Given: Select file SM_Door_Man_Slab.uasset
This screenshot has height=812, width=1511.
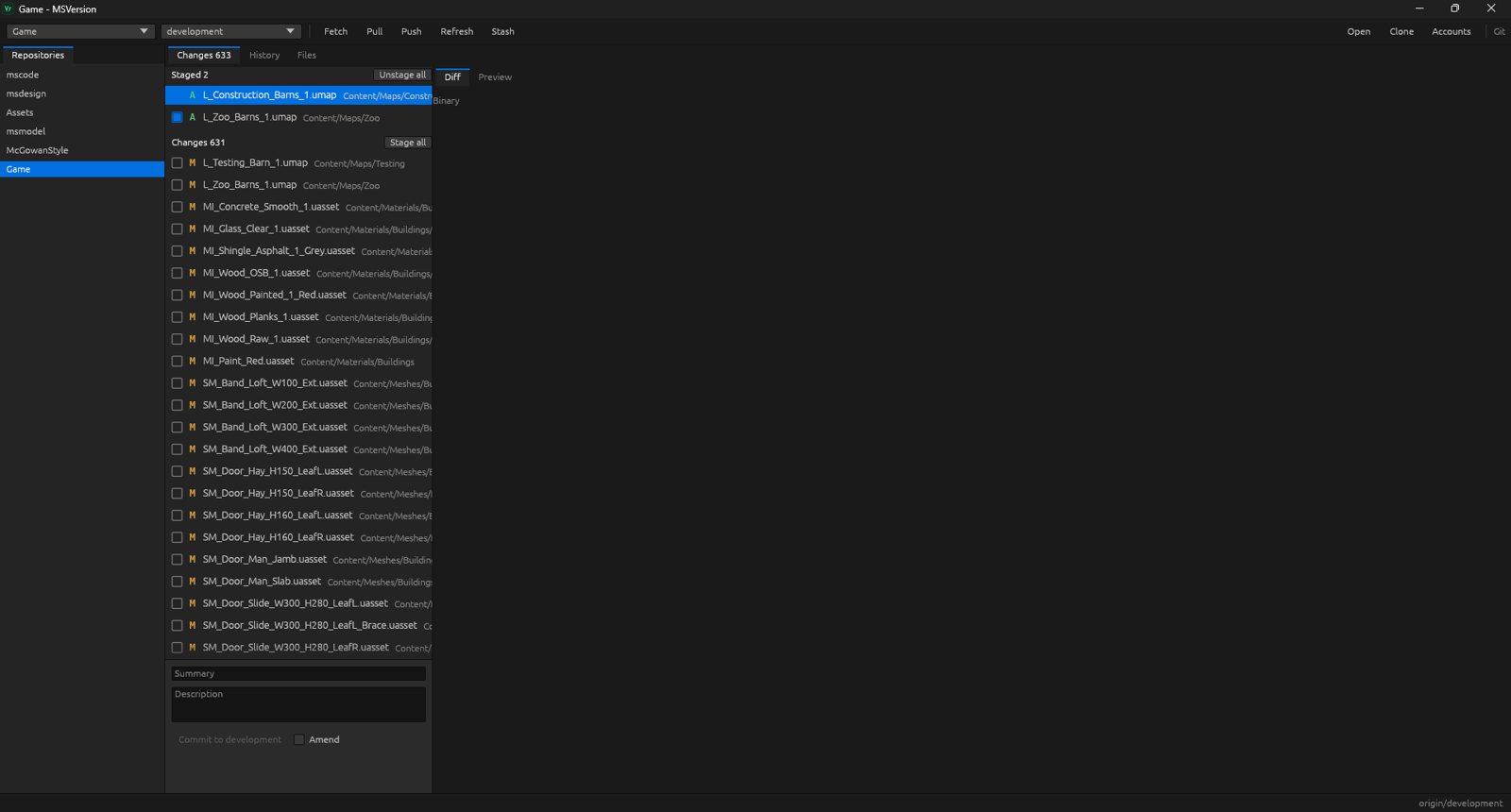Looking at the screenshot, I should click(298, 582).
